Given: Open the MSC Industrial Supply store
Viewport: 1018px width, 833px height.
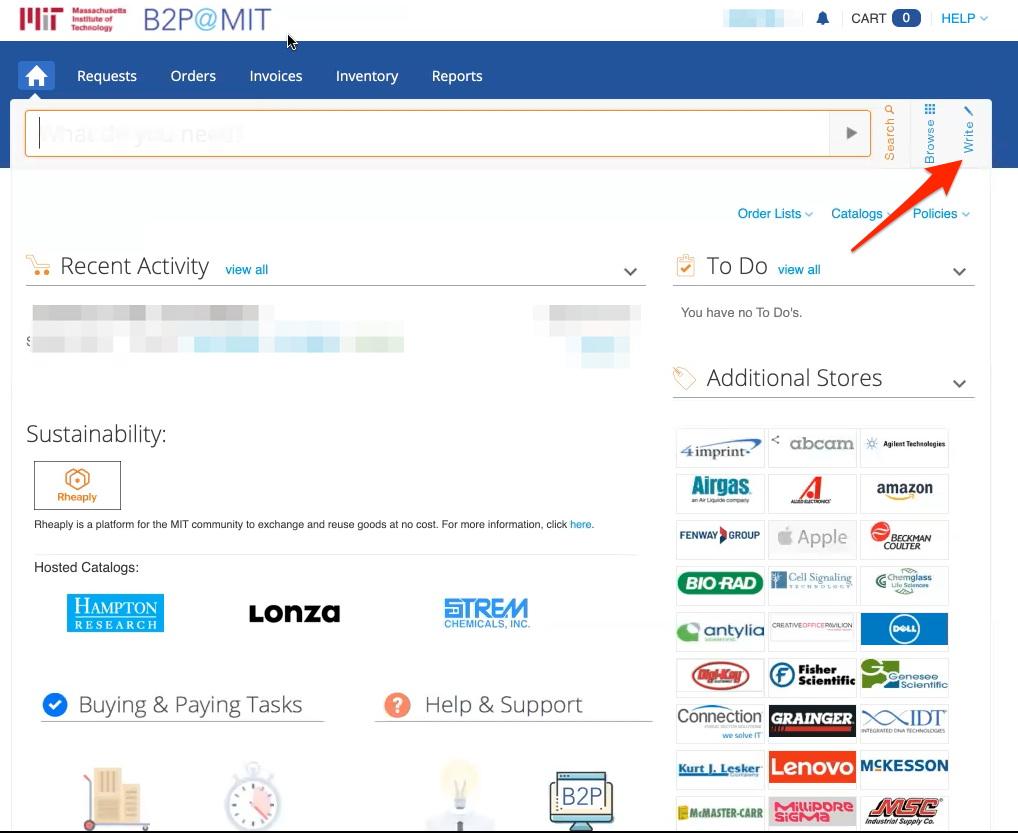Looking at the screenshot, I should (904, 813).
